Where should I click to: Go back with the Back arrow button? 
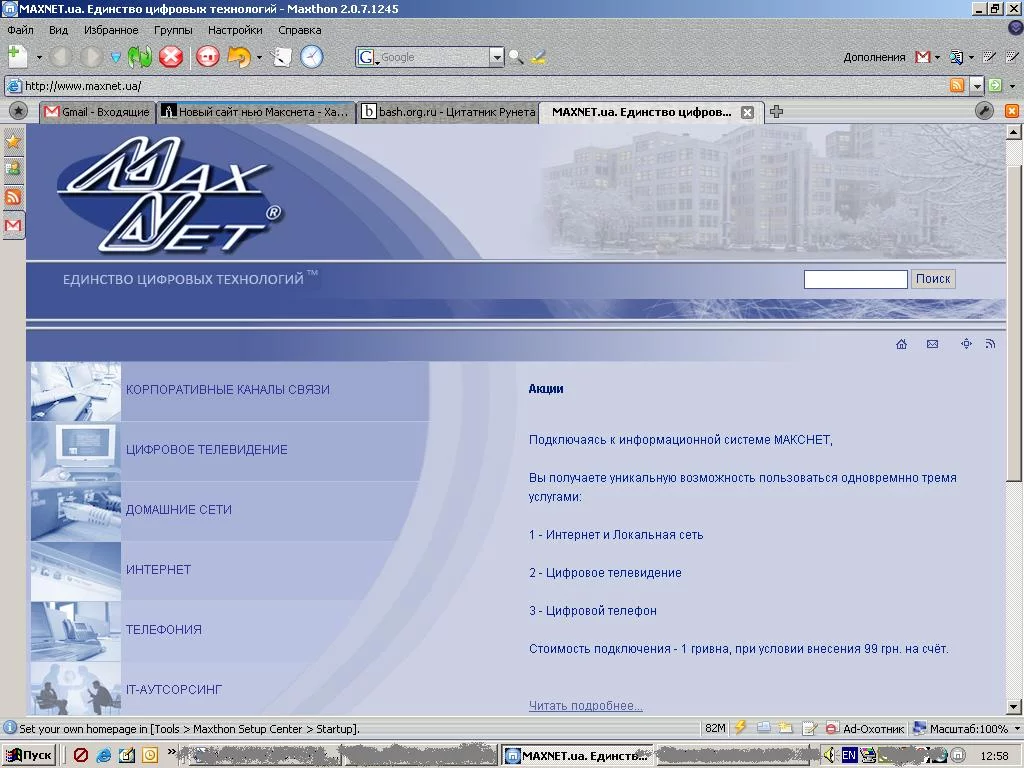(x=61, y=57)
